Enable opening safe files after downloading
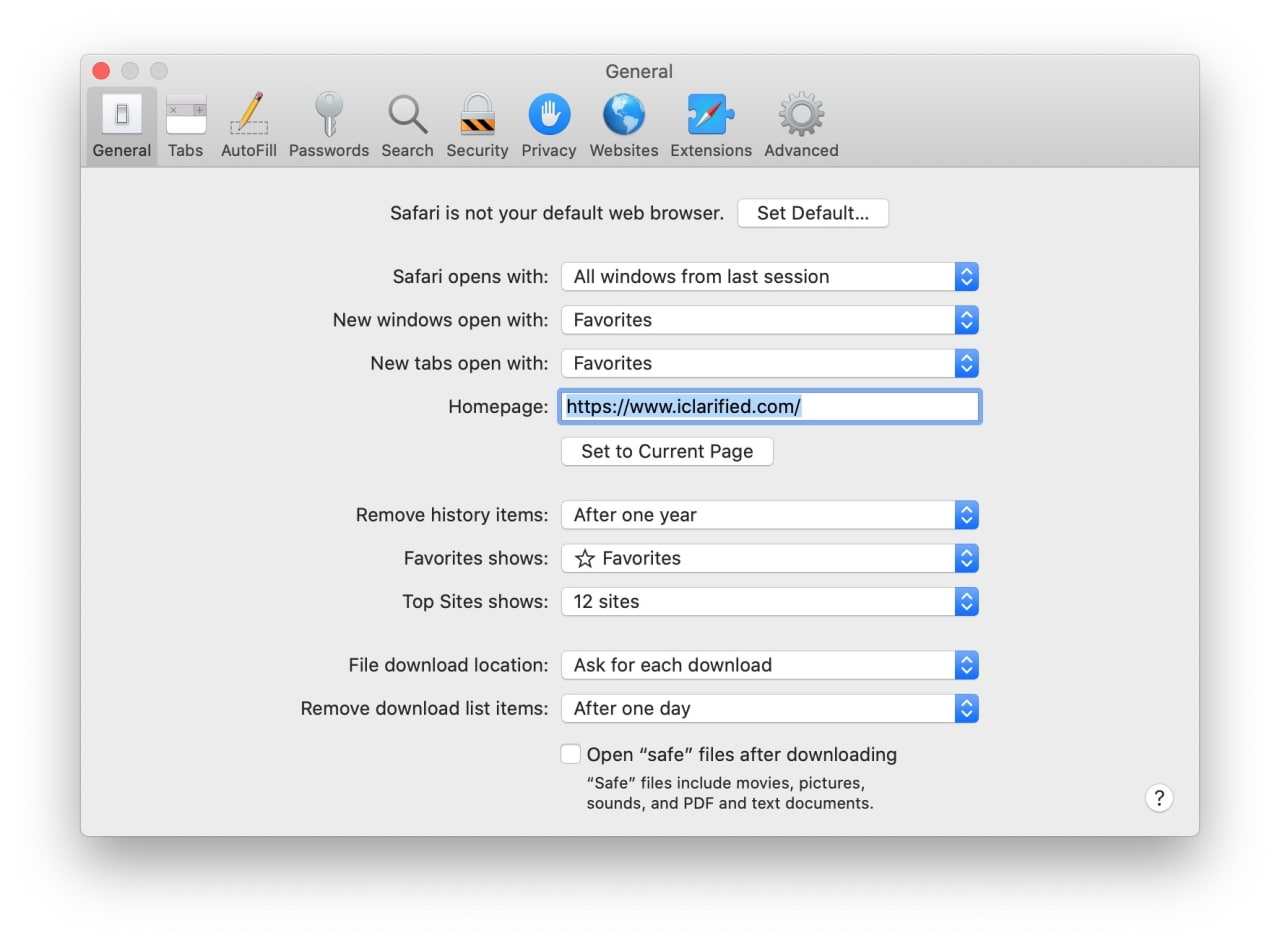 click(x=571, y=754)
